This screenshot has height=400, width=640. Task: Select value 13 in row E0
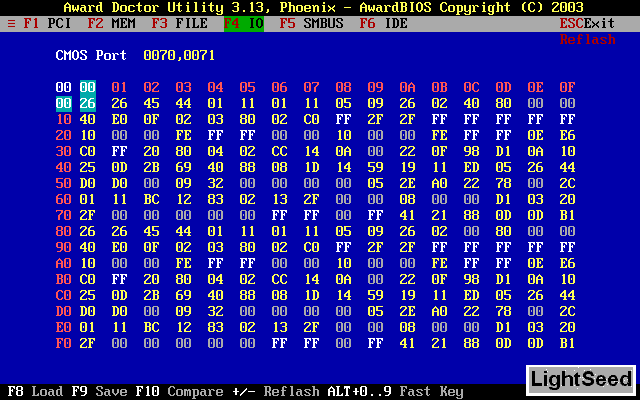279,327
